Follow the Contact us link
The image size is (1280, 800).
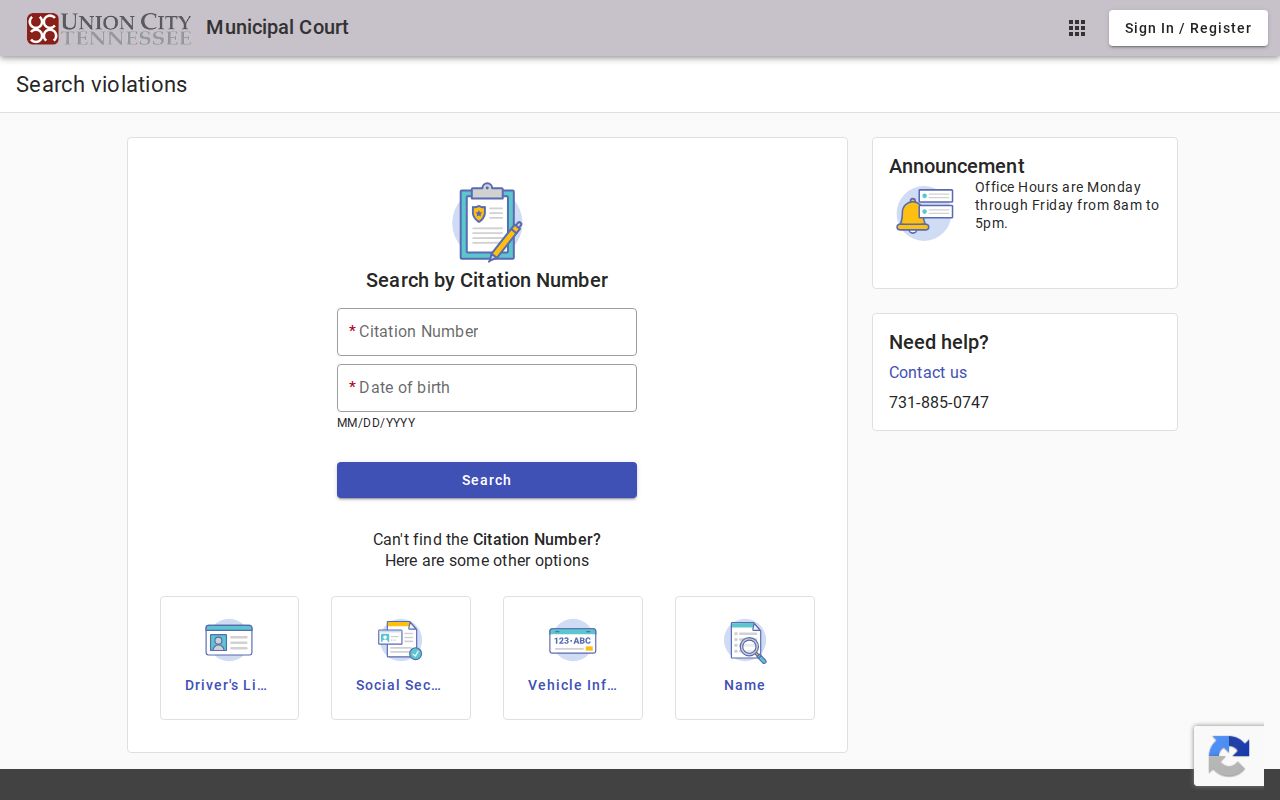928,372
